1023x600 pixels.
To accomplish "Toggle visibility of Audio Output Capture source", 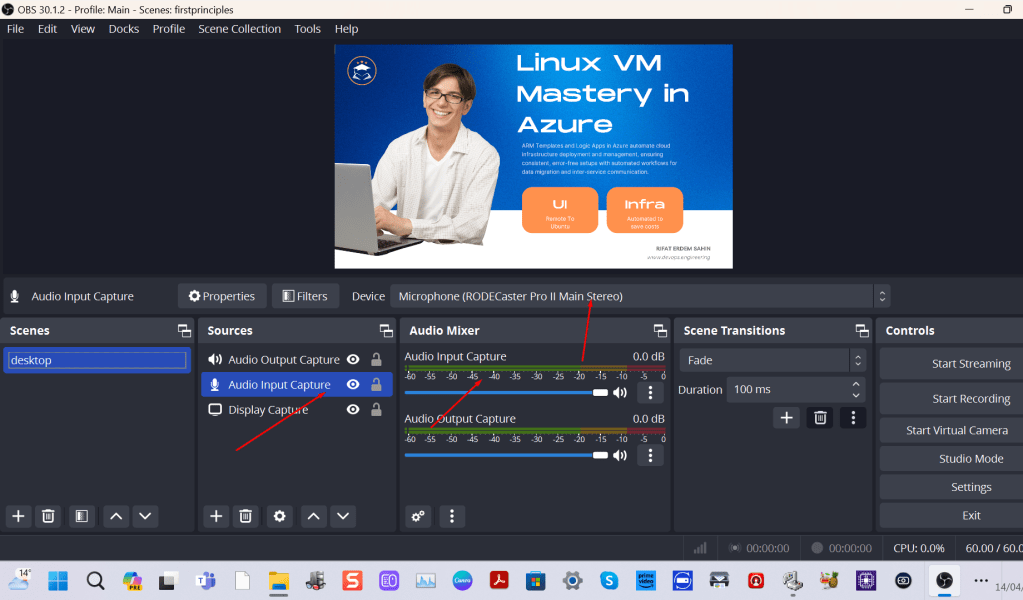I will coord(353,359).
